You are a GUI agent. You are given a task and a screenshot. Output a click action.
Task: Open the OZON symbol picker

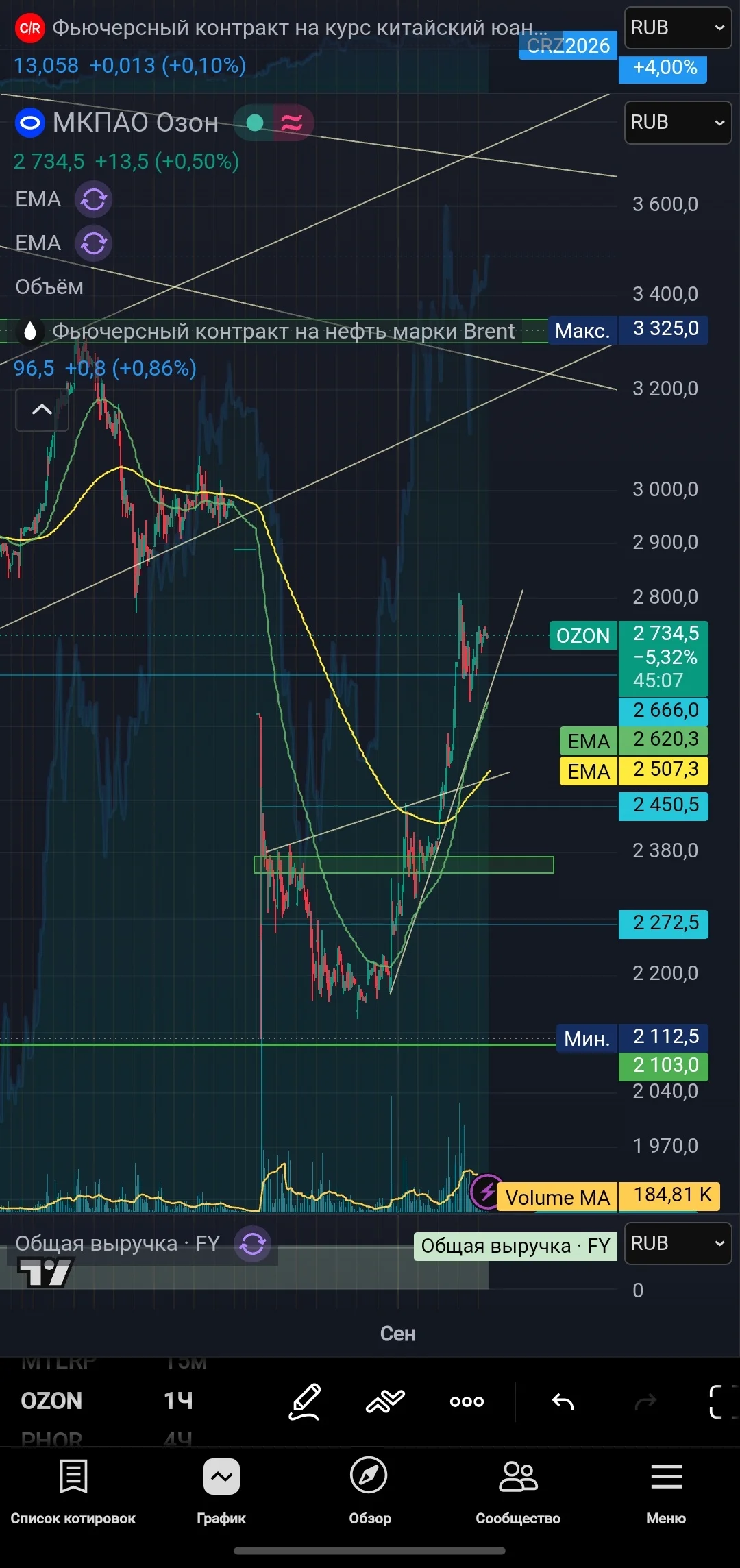point(51,1401)
